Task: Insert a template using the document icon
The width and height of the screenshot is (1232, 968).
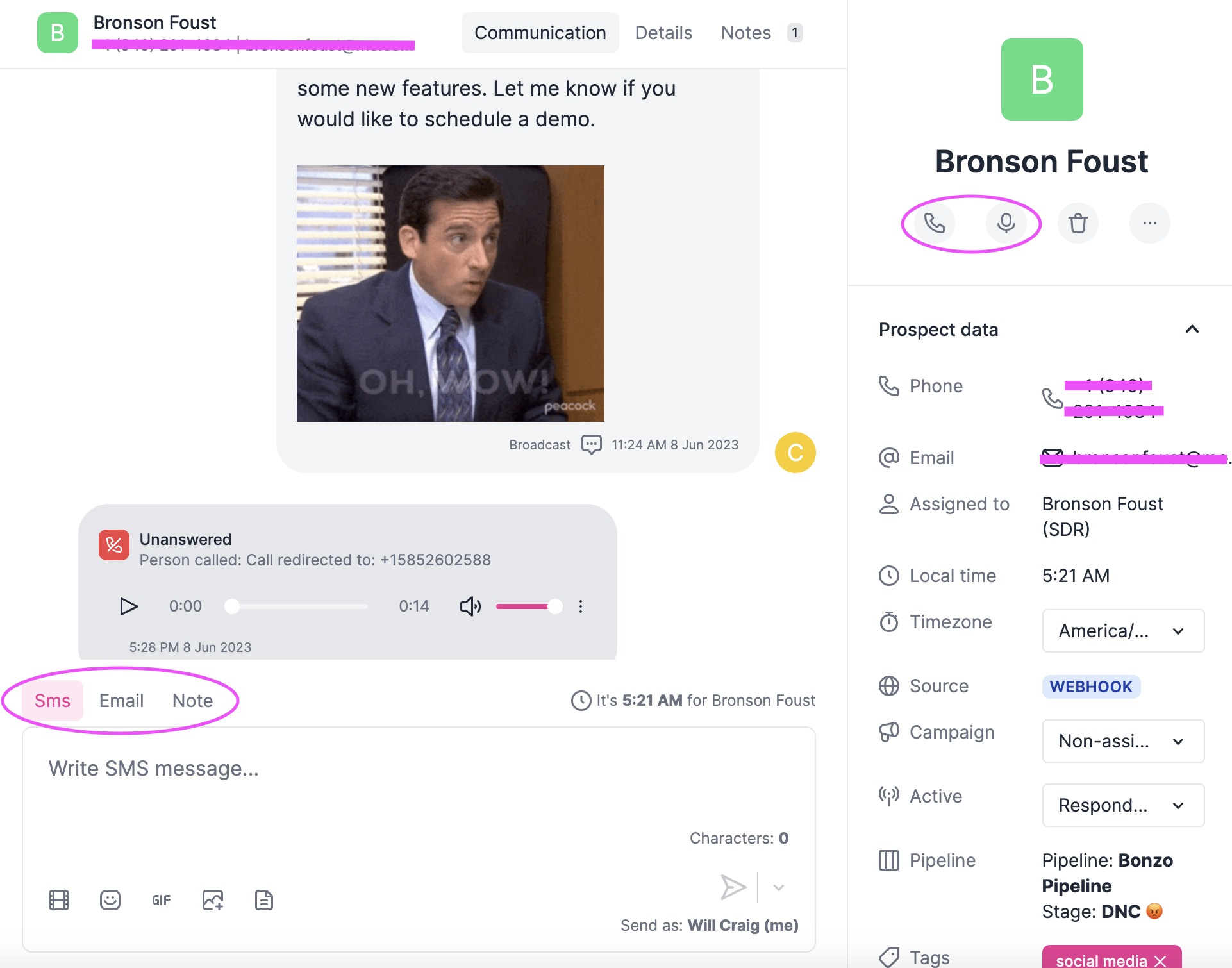Action: (x=263, y=899)
